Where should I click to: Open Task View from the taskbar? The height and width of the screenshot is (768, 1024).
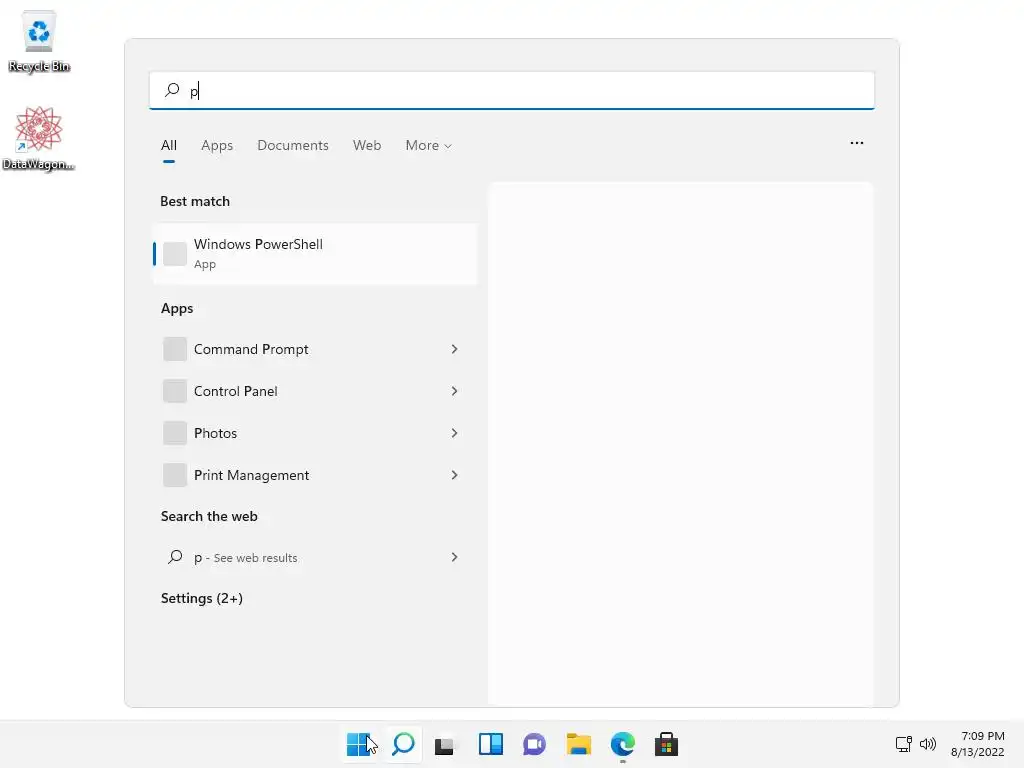point(445,744)
